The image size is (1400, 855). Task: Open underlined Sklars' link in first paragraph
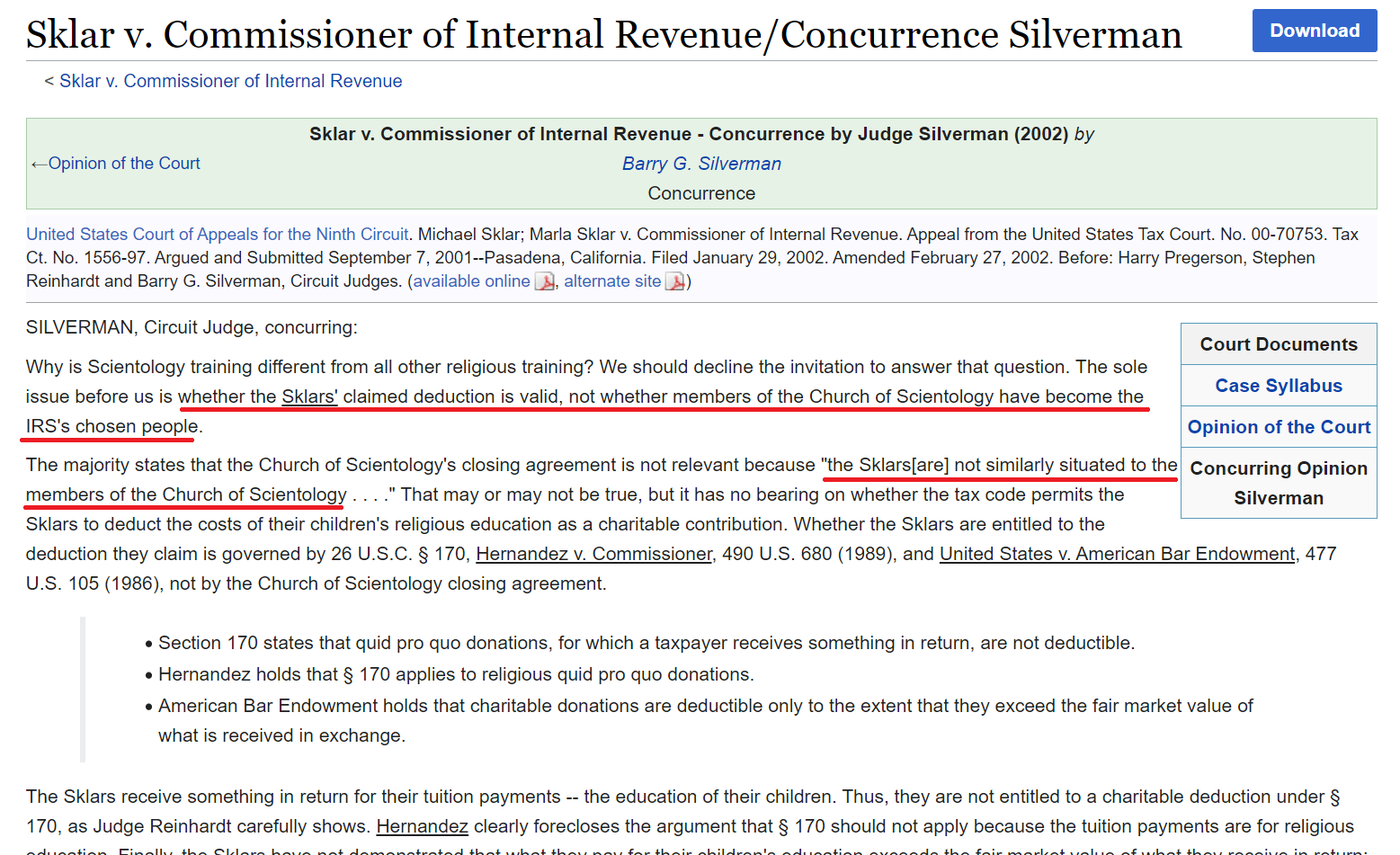pyautogui.click(x=309, y=396)
